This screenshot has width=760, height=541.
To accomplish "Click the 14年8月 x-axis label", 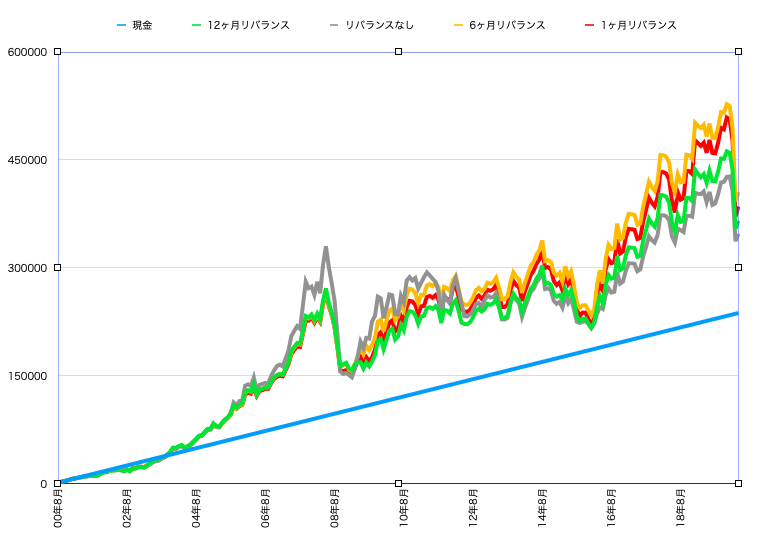I will (x=543, y=509).
